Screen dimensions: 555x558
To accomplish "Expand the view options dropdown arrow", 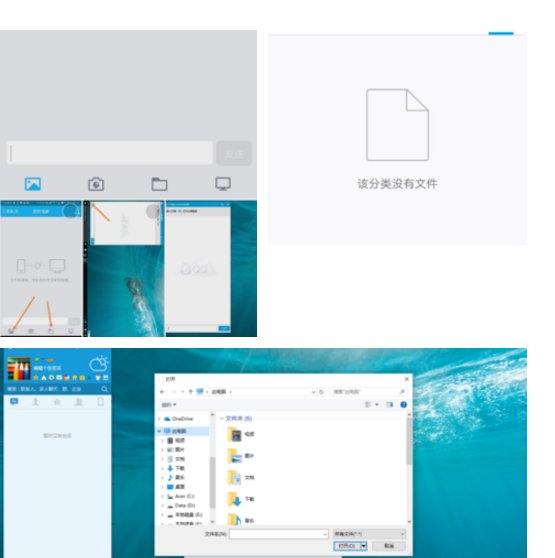I will tap(377, 405).
